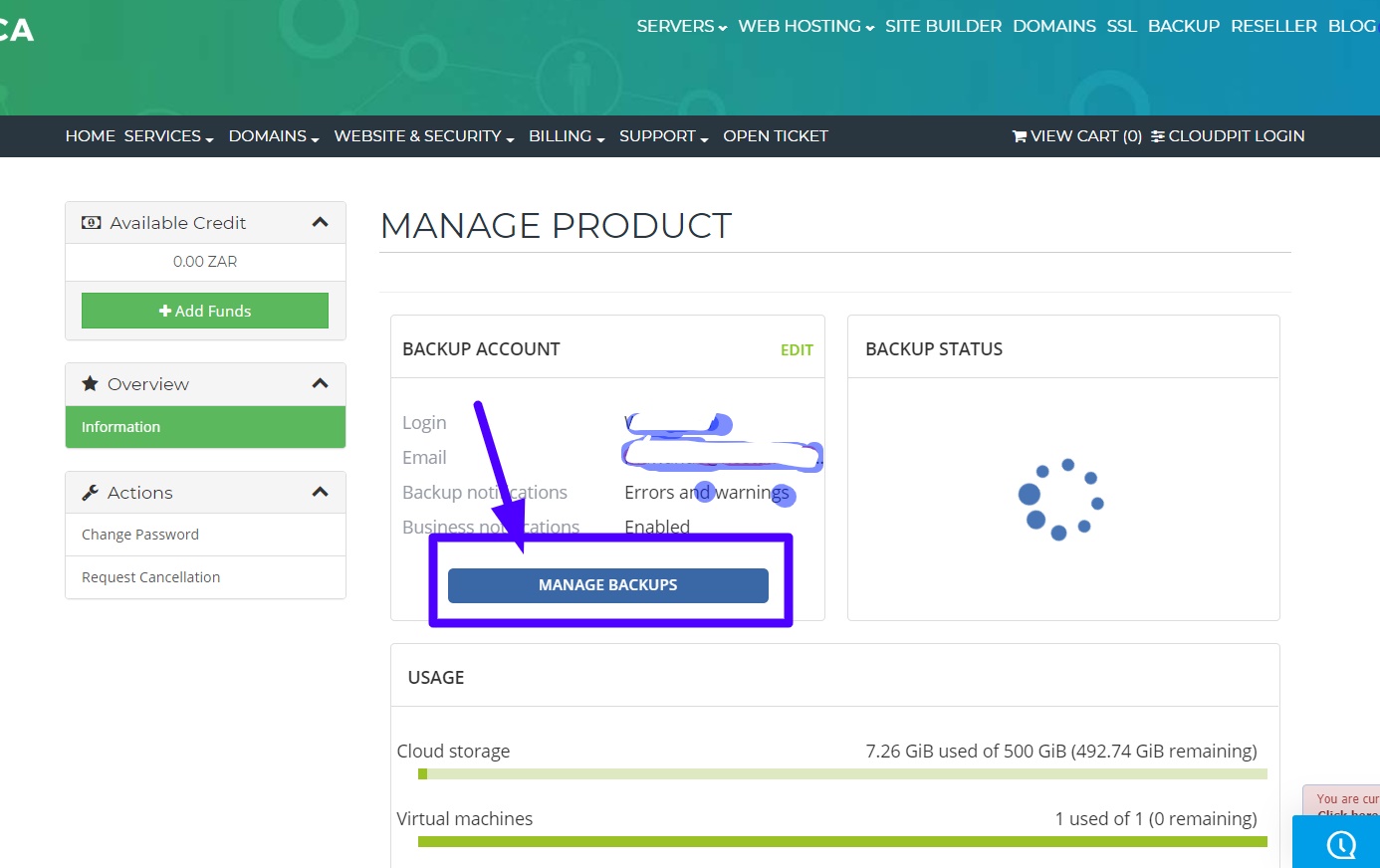Select Information in the Overview sidebar
The height and width of the screenshot is (868, 1380).
point(205,427)
